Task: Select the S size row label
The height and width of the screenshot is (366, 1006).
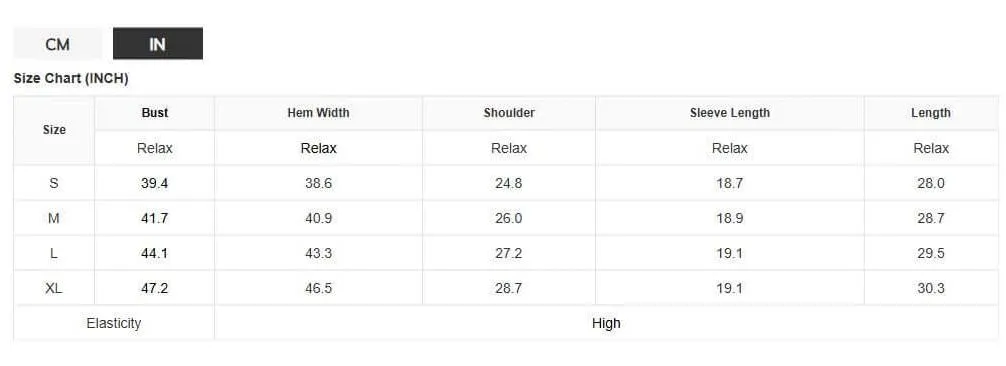Action: point(54,183)
